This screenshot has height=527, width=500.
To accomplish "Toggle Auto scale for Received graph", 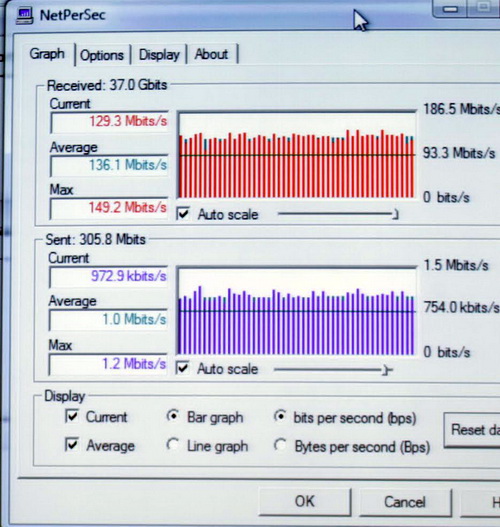I will pyautogui.click(x=183, y=214).
